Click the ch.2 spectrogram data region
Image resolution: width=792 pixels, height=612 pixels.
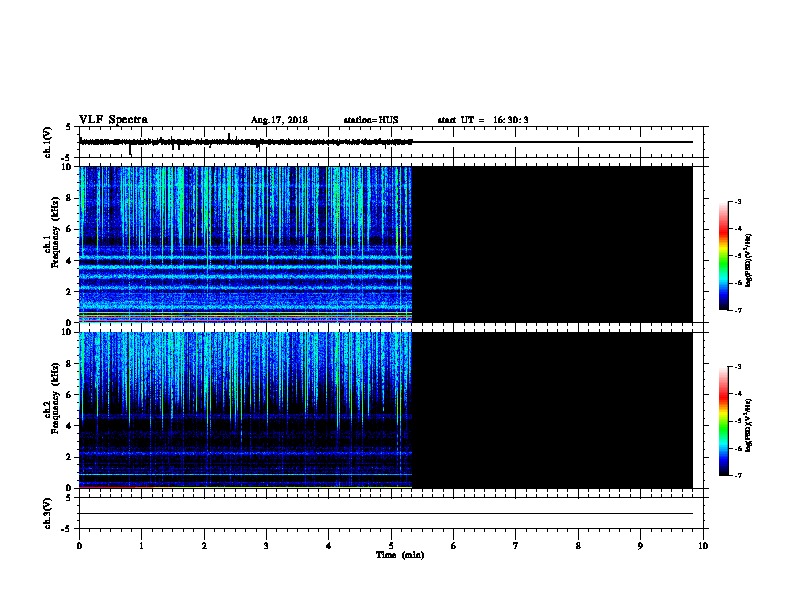point(245,410)
